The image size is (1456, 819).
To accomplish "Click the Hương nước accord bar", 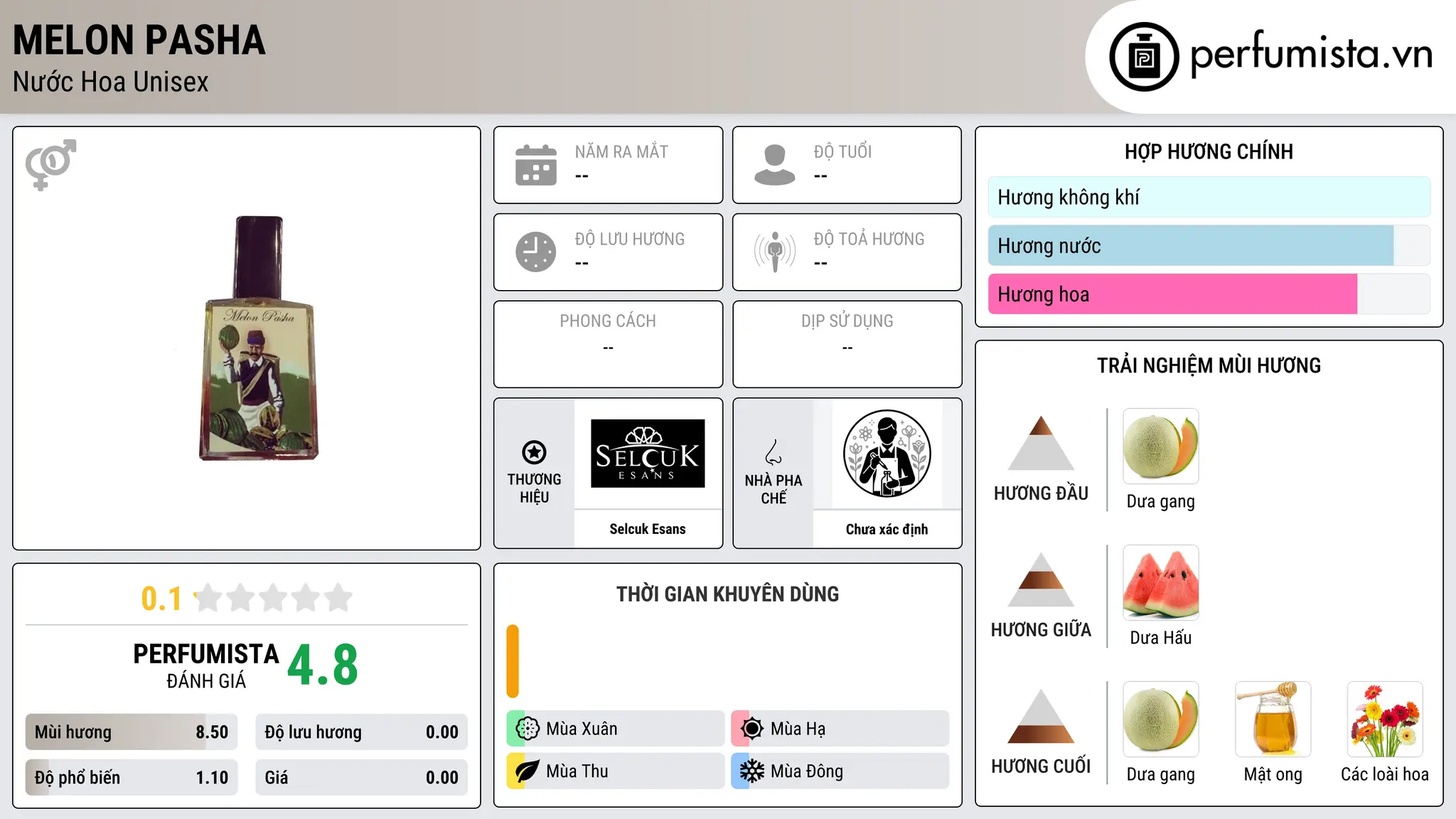I will click(x=1209, y=245).
